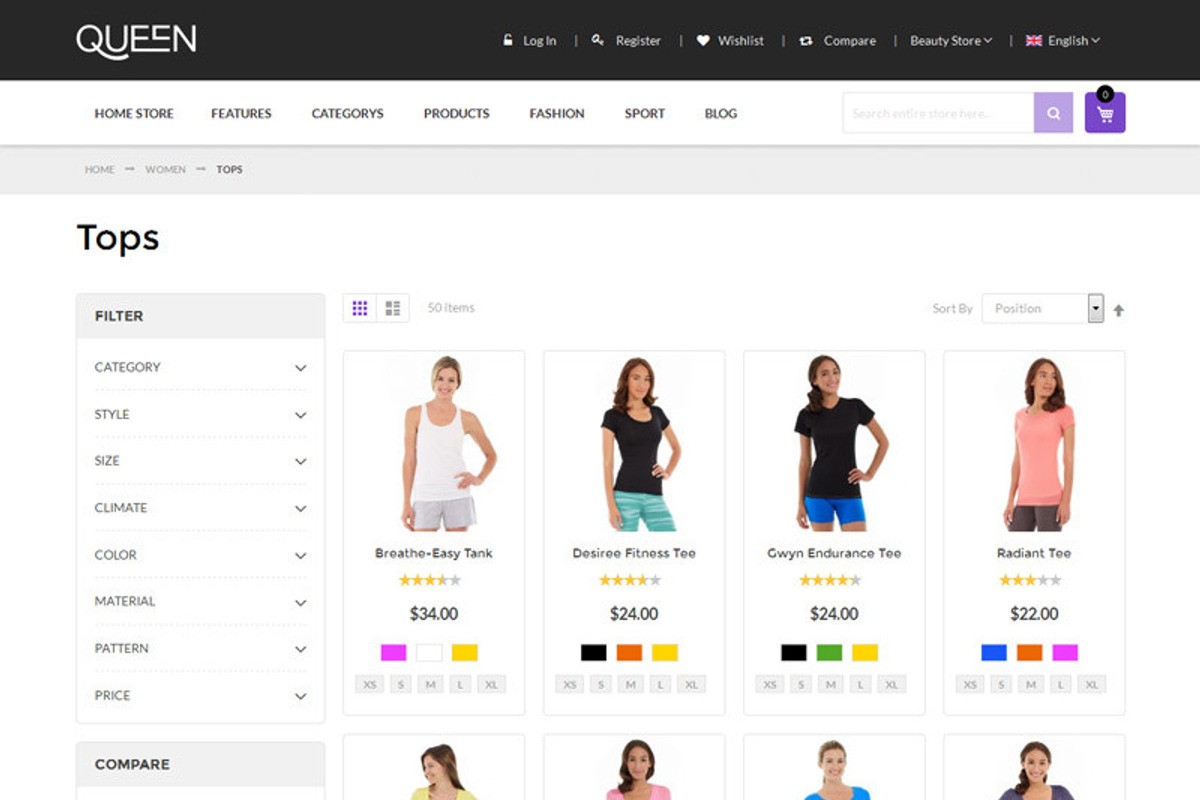1200x800 pixels.
Task: Click the sort direction arrow icon
Action: click(x=1118, y=310)
